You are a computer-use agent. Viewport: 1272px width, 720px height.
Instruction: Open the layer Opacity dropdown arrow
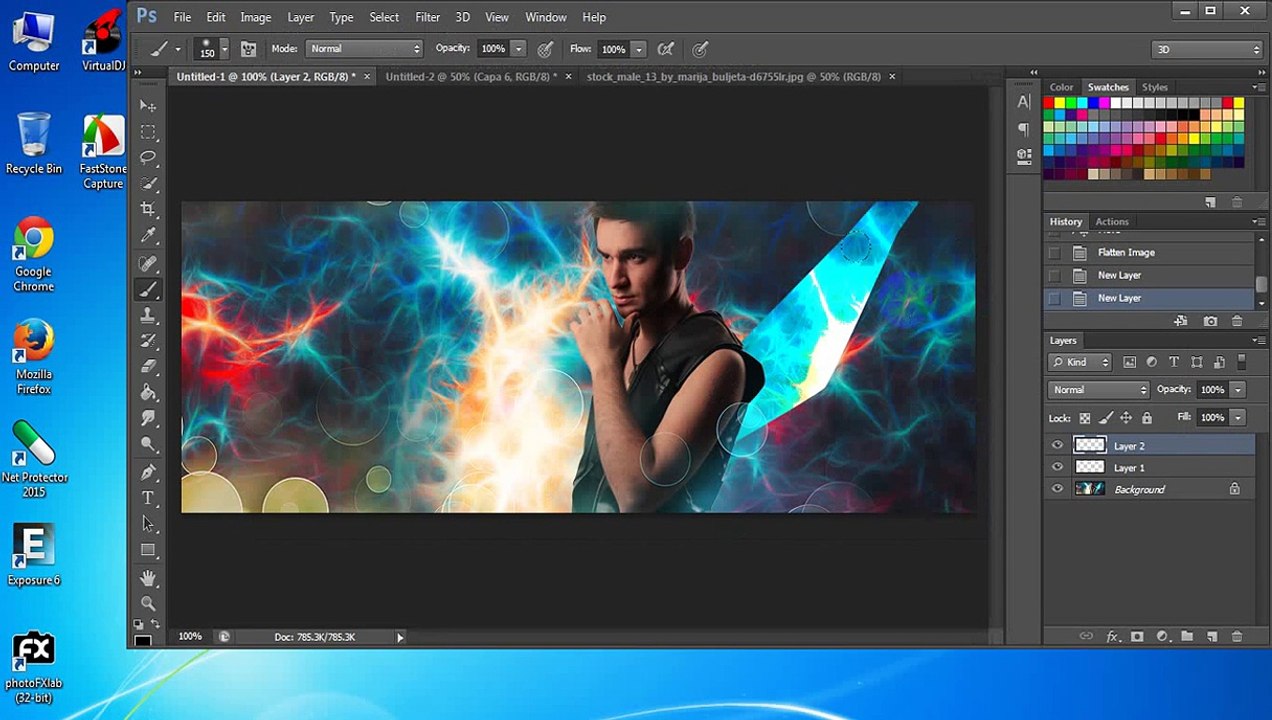click(1238, 390)
